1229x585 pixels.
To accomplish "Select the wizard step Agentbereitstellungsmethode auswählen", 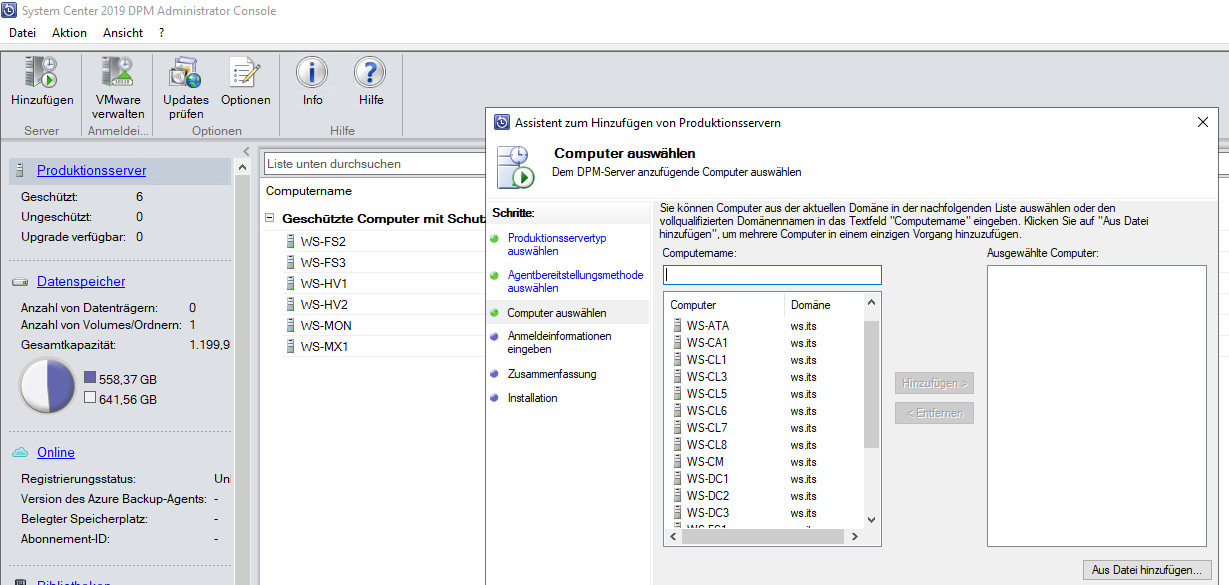I will pyautogui.click(x=575, y=282).
